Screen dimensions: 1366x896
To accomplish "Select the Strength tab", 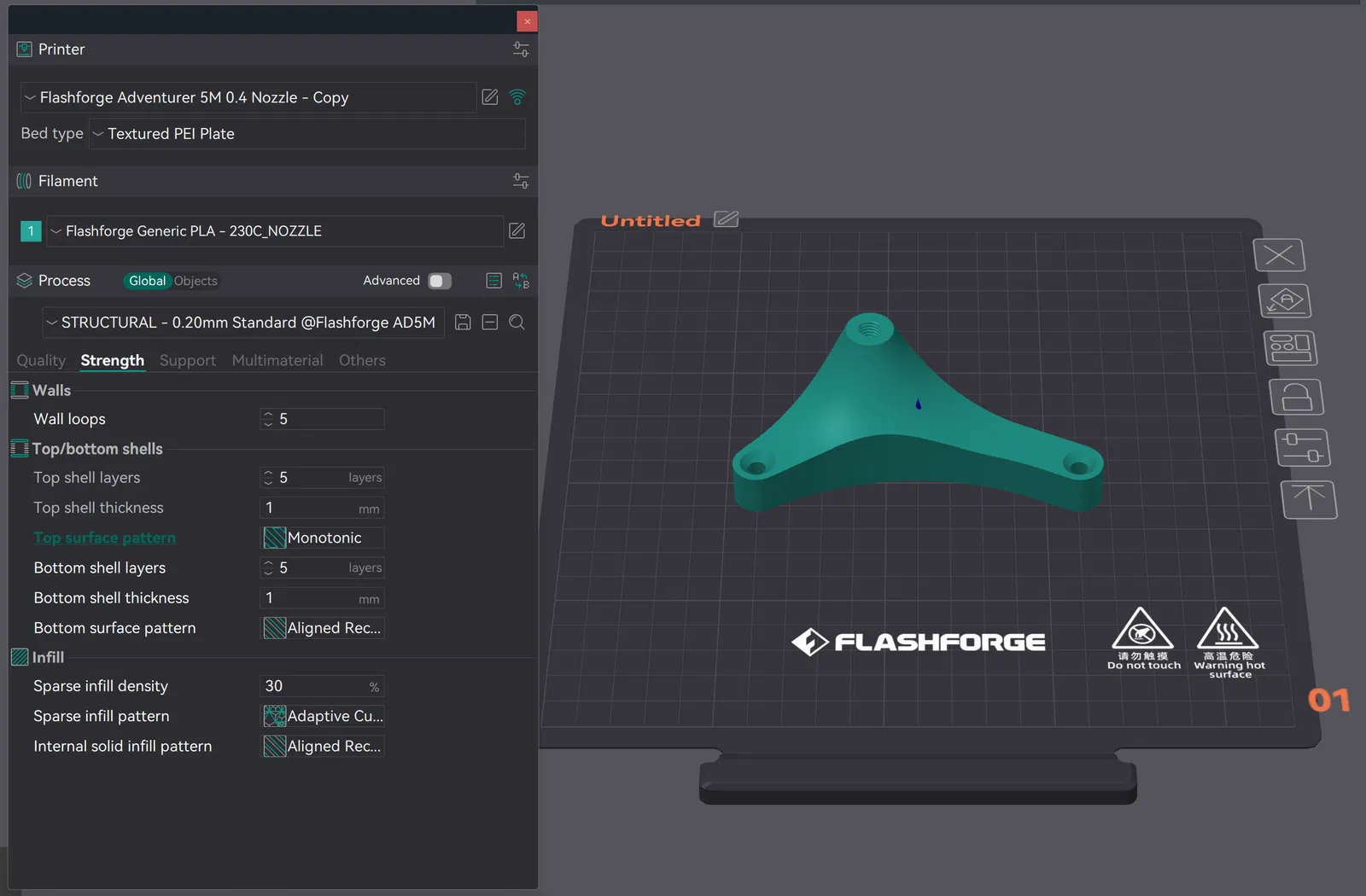I will 112,360.
